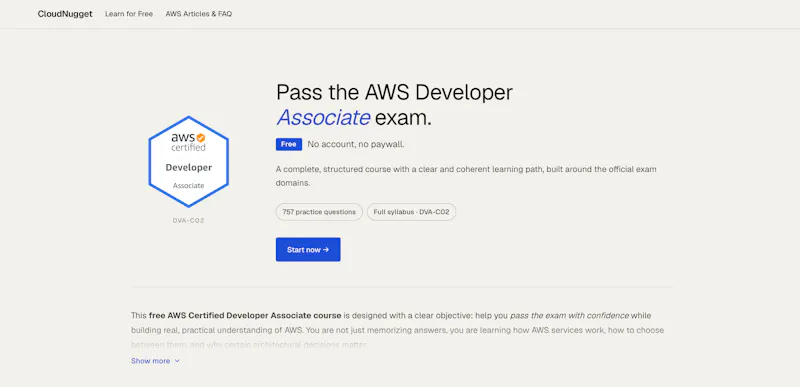800x387 pixels.
Task: Open the CloudNugget home logo
Action: click(65, 14)
